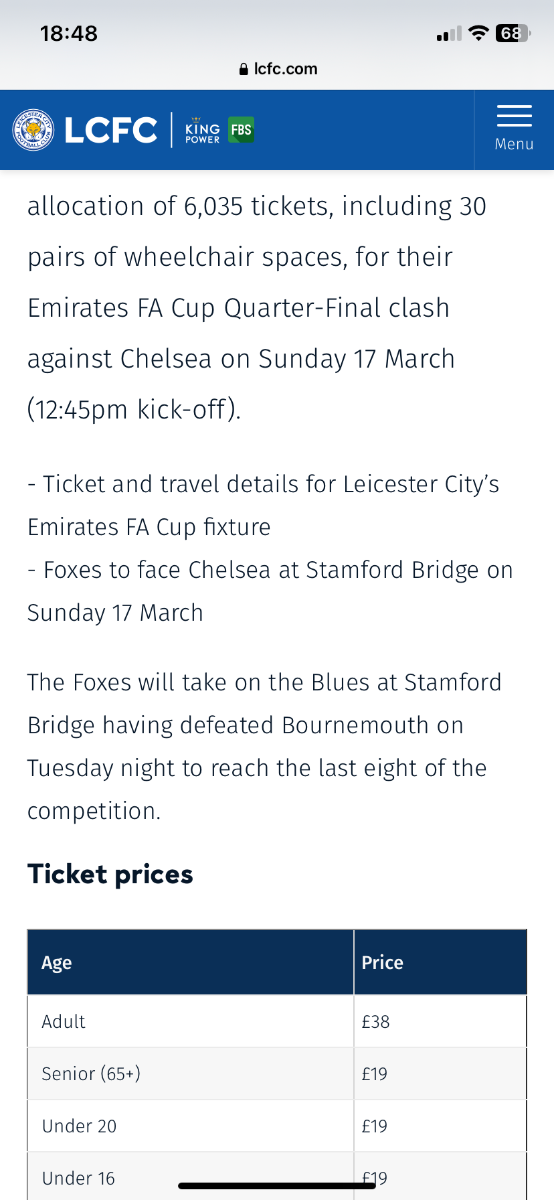Tap the Ticket prices heading
Screen dimensions: 554x1200
point(110,874)
